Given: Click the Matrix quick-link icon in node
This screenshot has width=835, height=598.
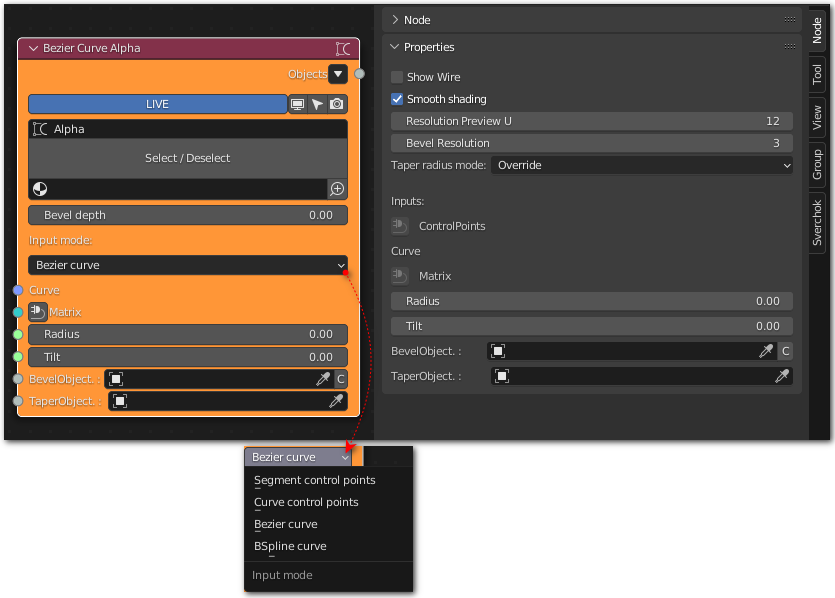Looking at the screenshot, I should pos(37,312).
